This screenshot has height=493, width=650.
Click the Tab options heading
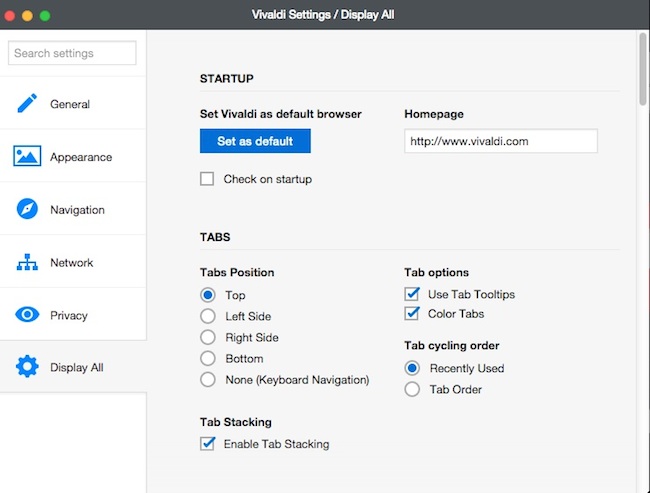tap(437, 272)
